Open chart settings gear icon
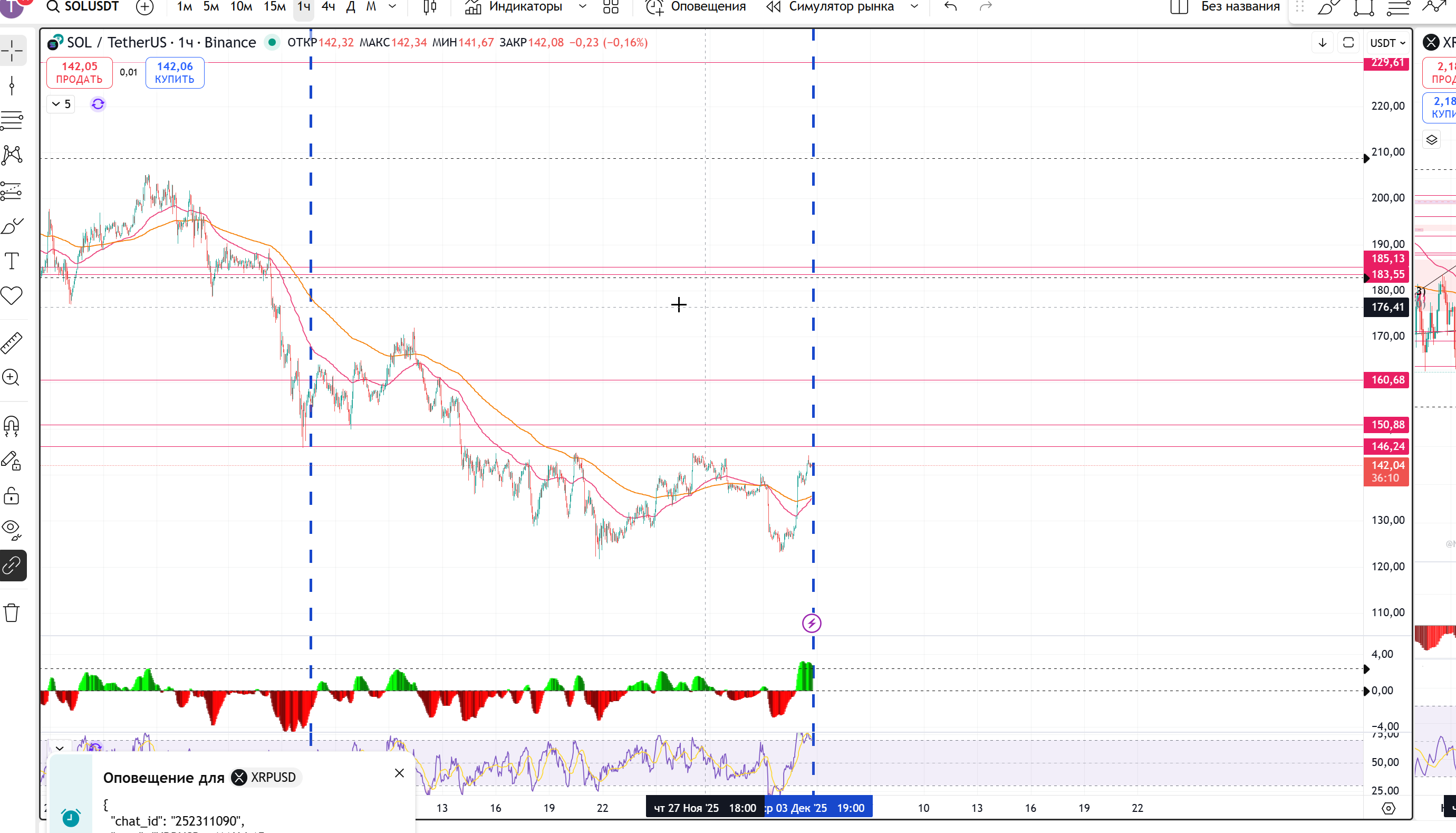The width and height of the screenshot is (1456, 833). pyautogui.click(x=1388, y=808)
